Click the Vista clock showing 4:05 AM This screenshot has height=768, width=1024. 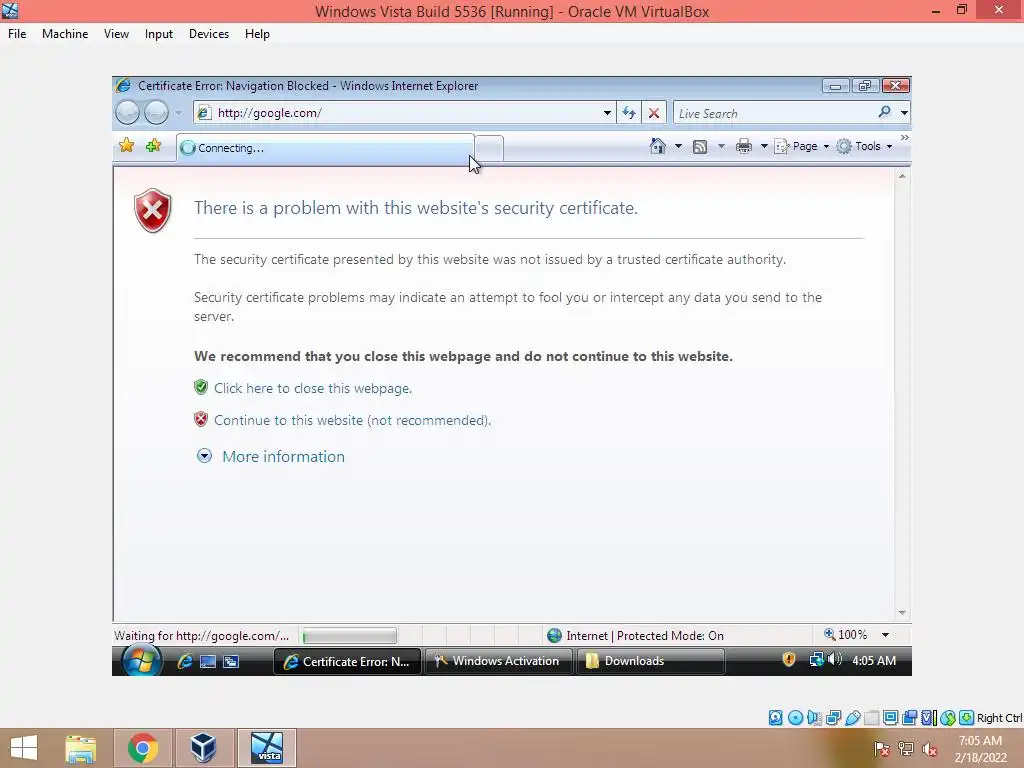[874, 660]
